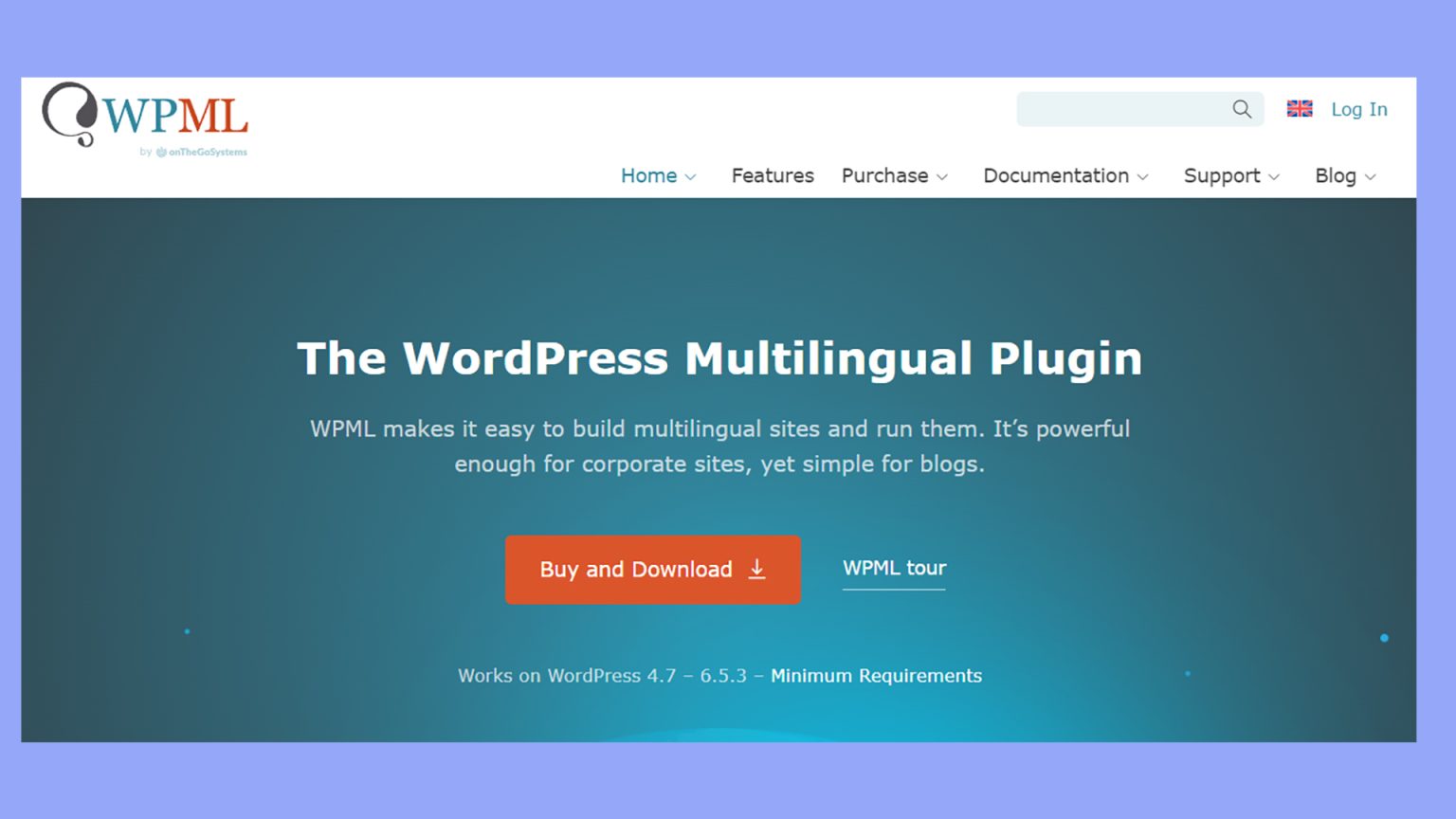Viewport: 1456px width, 819px height.
Task: Click inside the search input field
Action: (1119, 109)
